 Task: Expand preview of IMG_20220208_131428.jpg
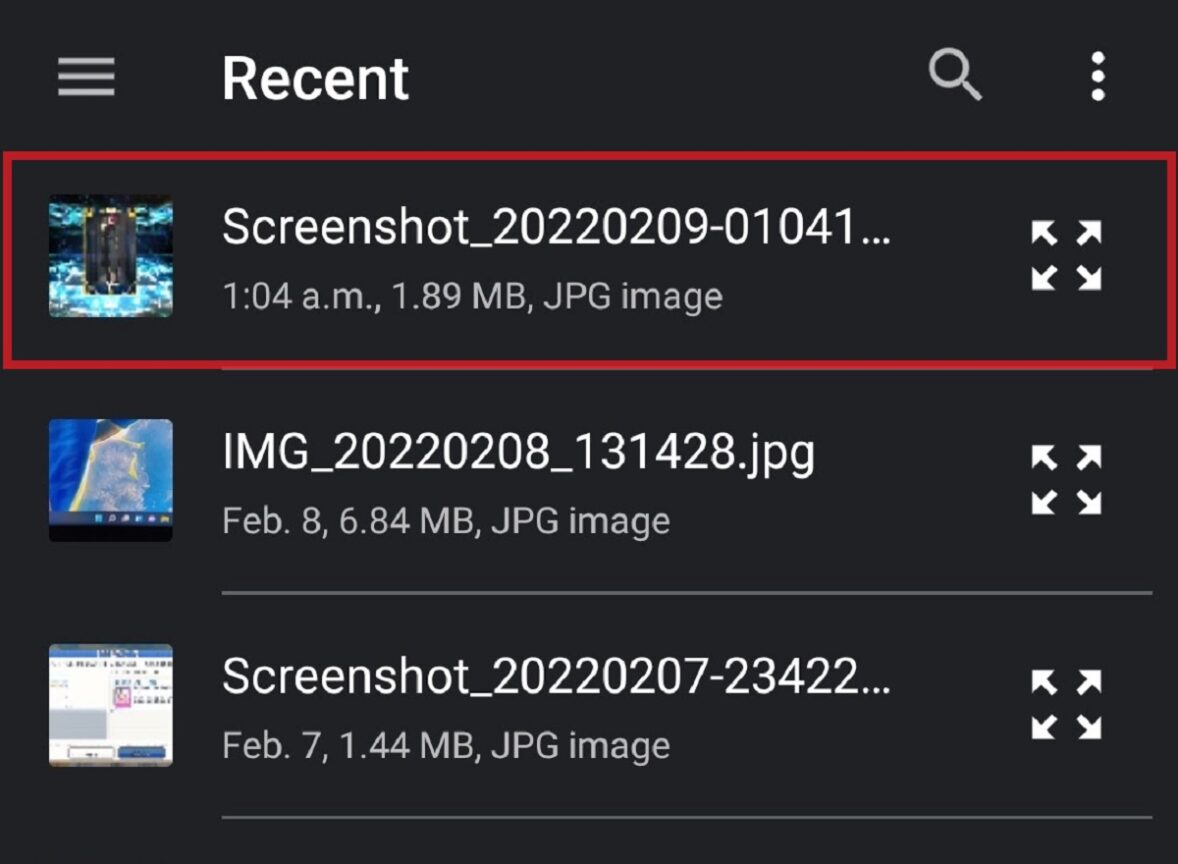1066,481
